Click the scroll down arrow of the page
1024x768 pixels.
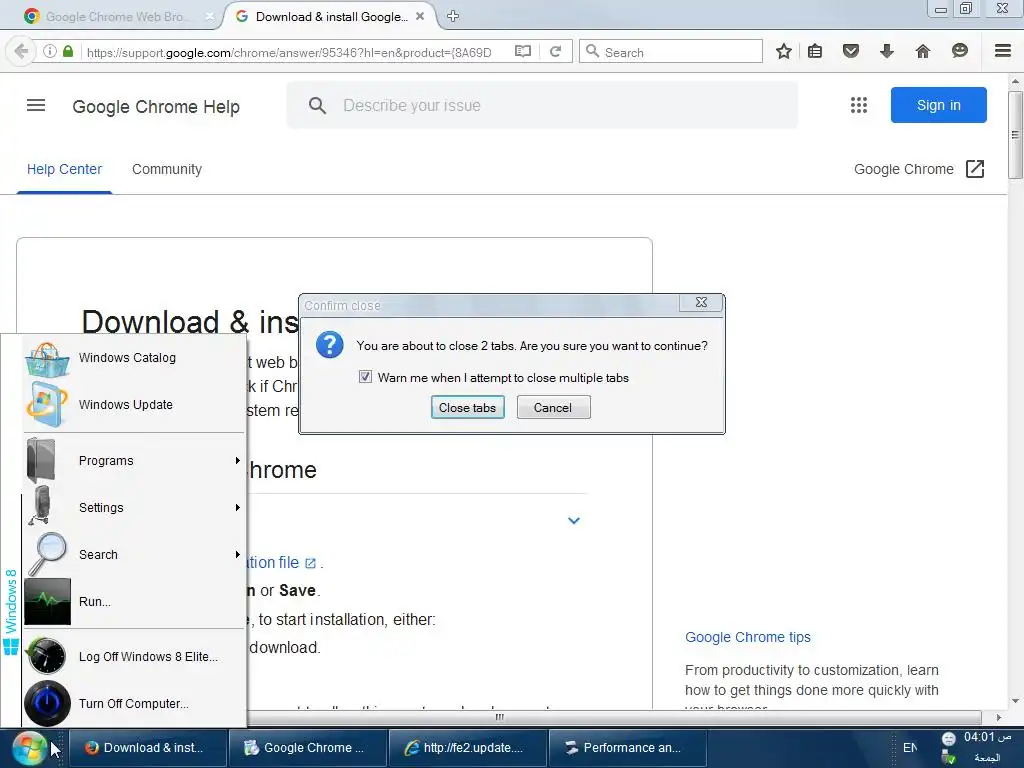tap(1015, 701)
